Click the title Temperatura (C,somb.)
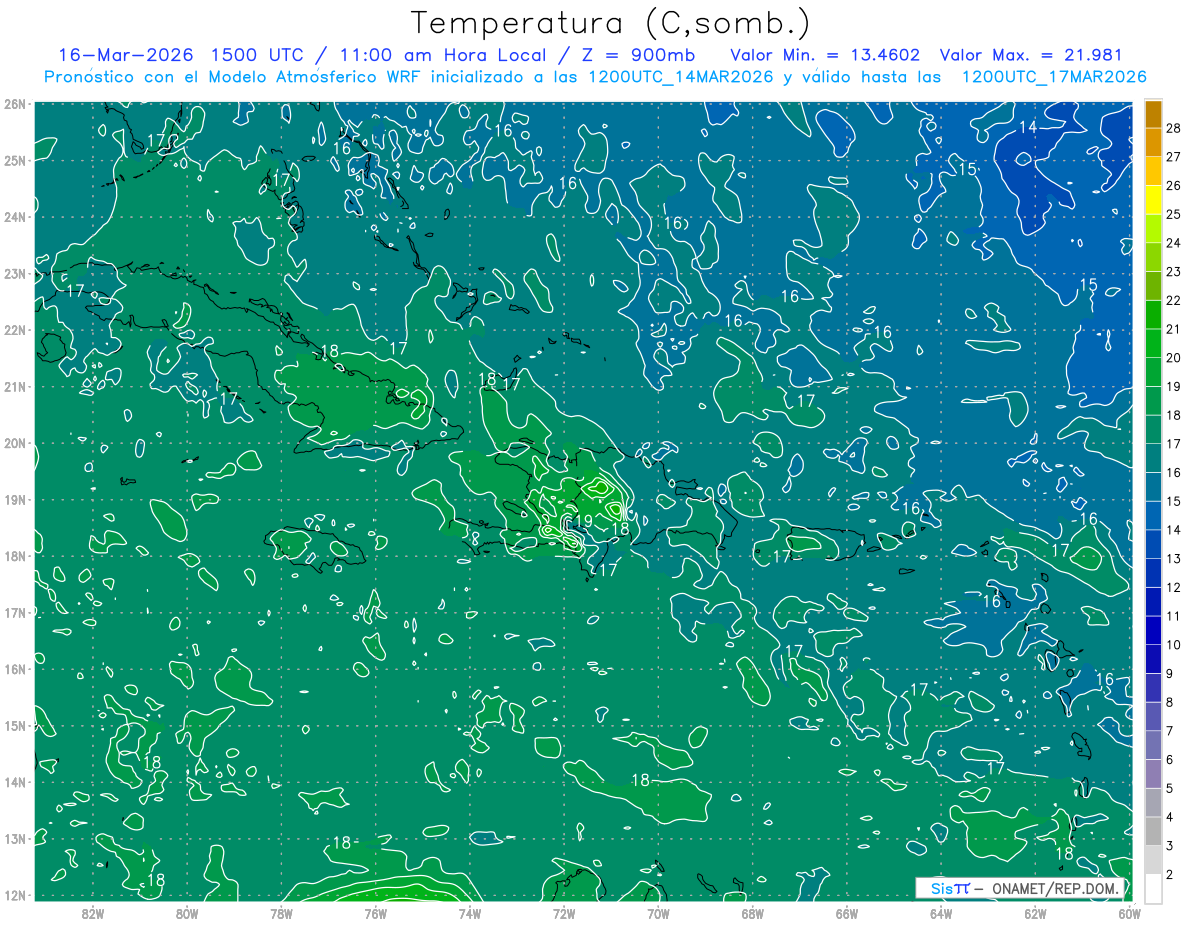 [610, 23]
